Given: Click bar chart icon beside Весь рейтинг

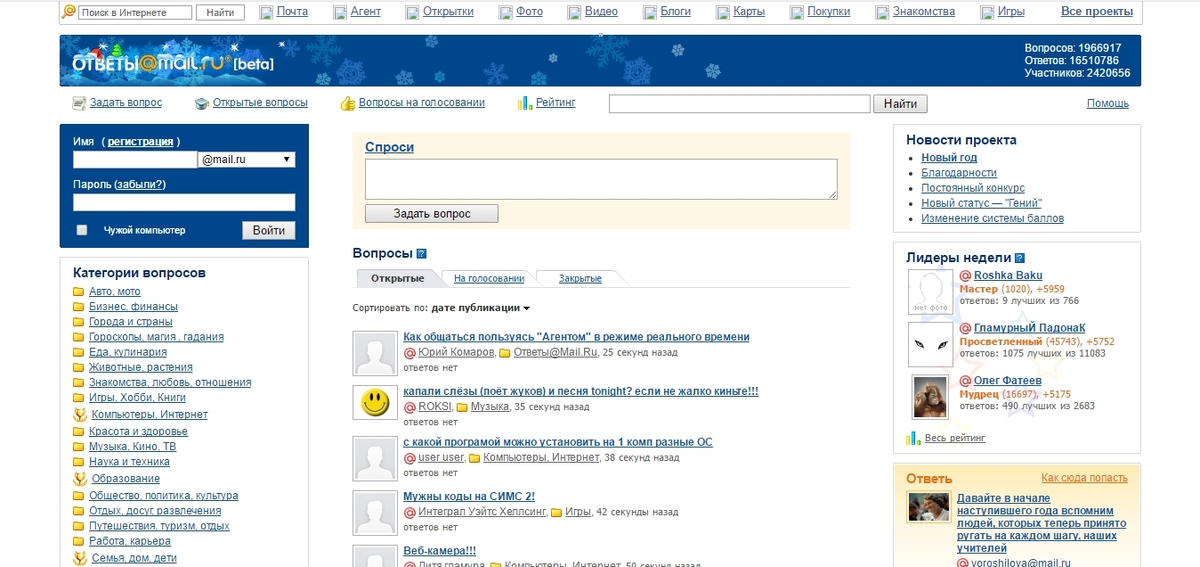Looking at the screenshot, I should (x=913, y=438).
